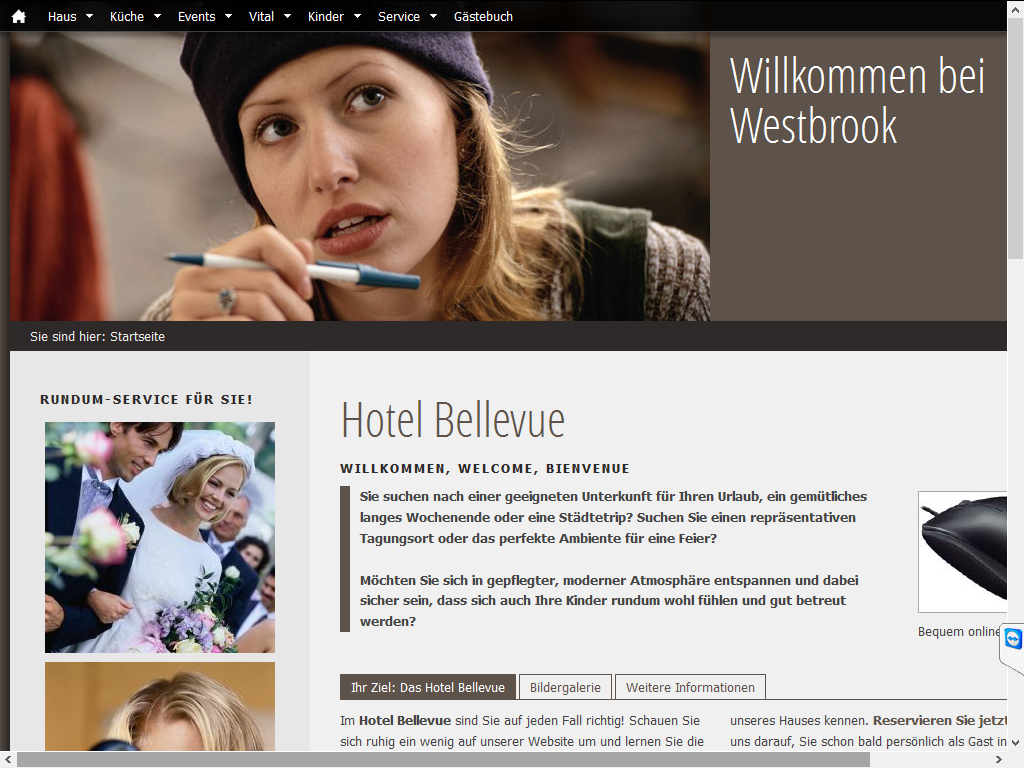Open the Service menu item
Viewport: 1024px width, 768px height.
tap(399, 16)
